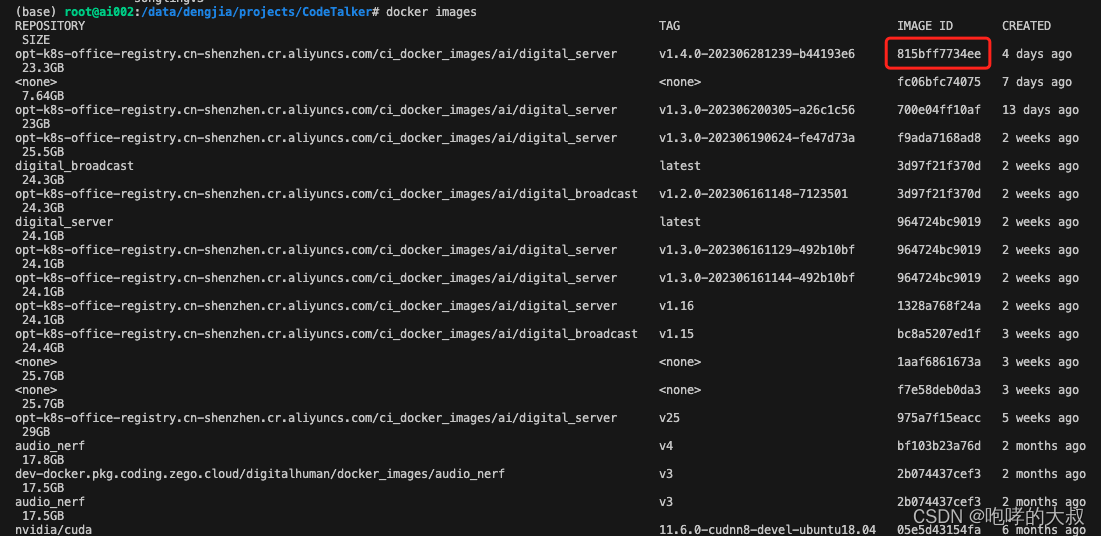Click the CREATED column header

[1026, 26]
